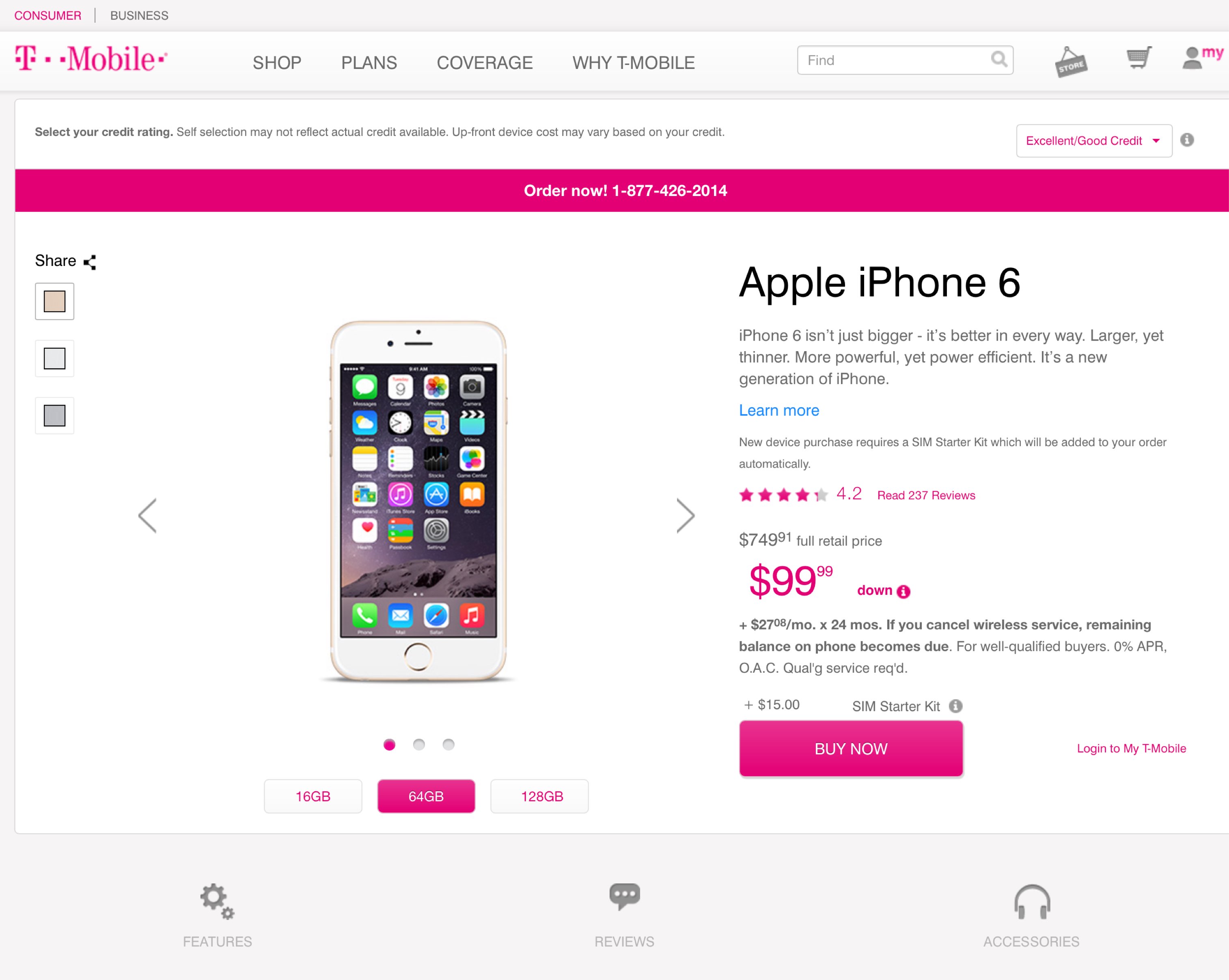
Task: Open the PLANS menu
Action: 369,63
